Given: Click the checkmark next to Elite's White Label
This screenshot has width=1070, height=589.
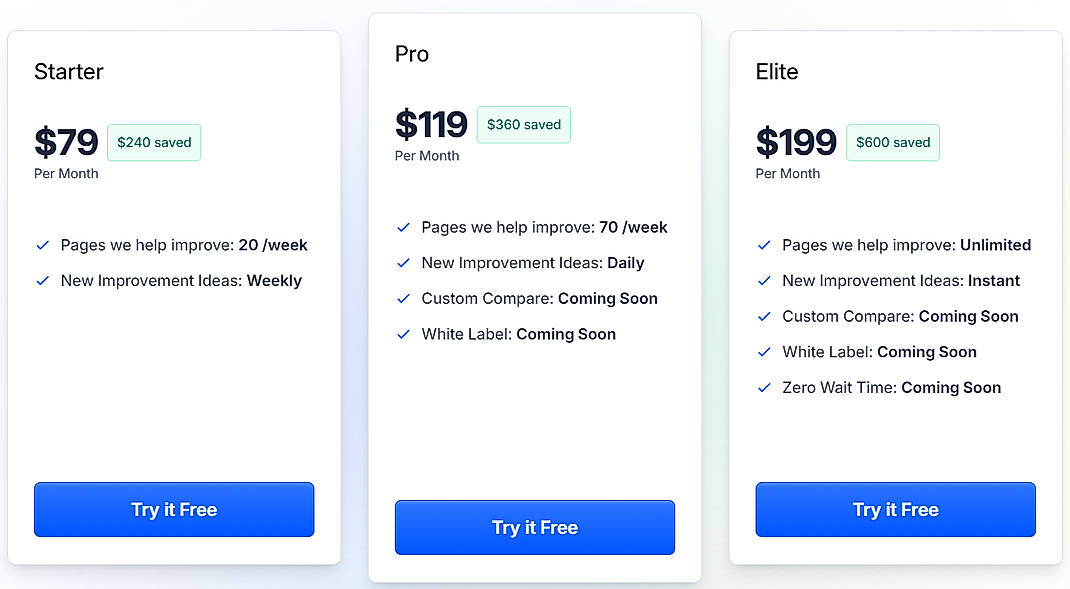Looking at the screenshot, I should tap(764, 352).
